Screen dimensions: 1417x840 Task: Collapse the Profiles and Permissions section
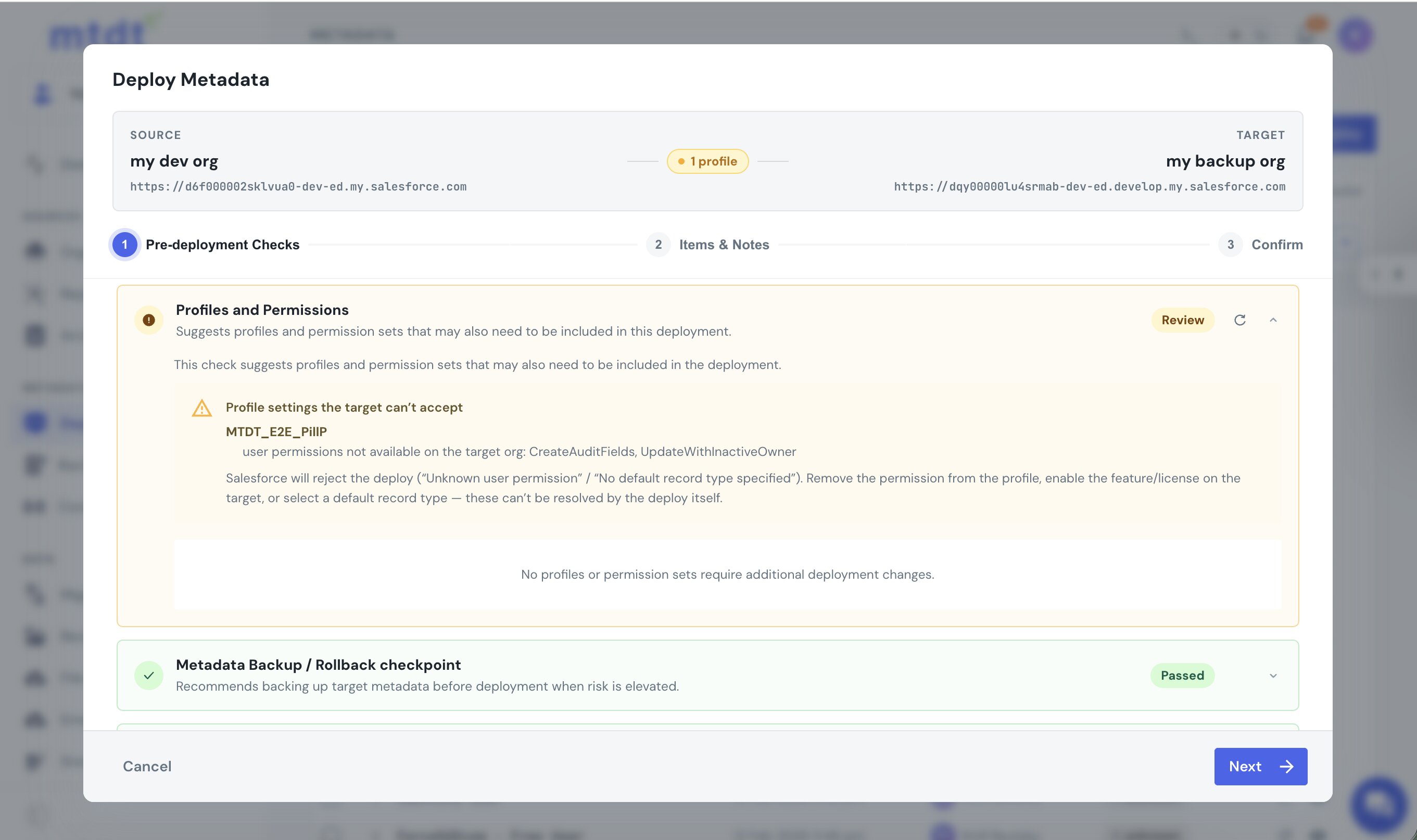point(1273,320)
